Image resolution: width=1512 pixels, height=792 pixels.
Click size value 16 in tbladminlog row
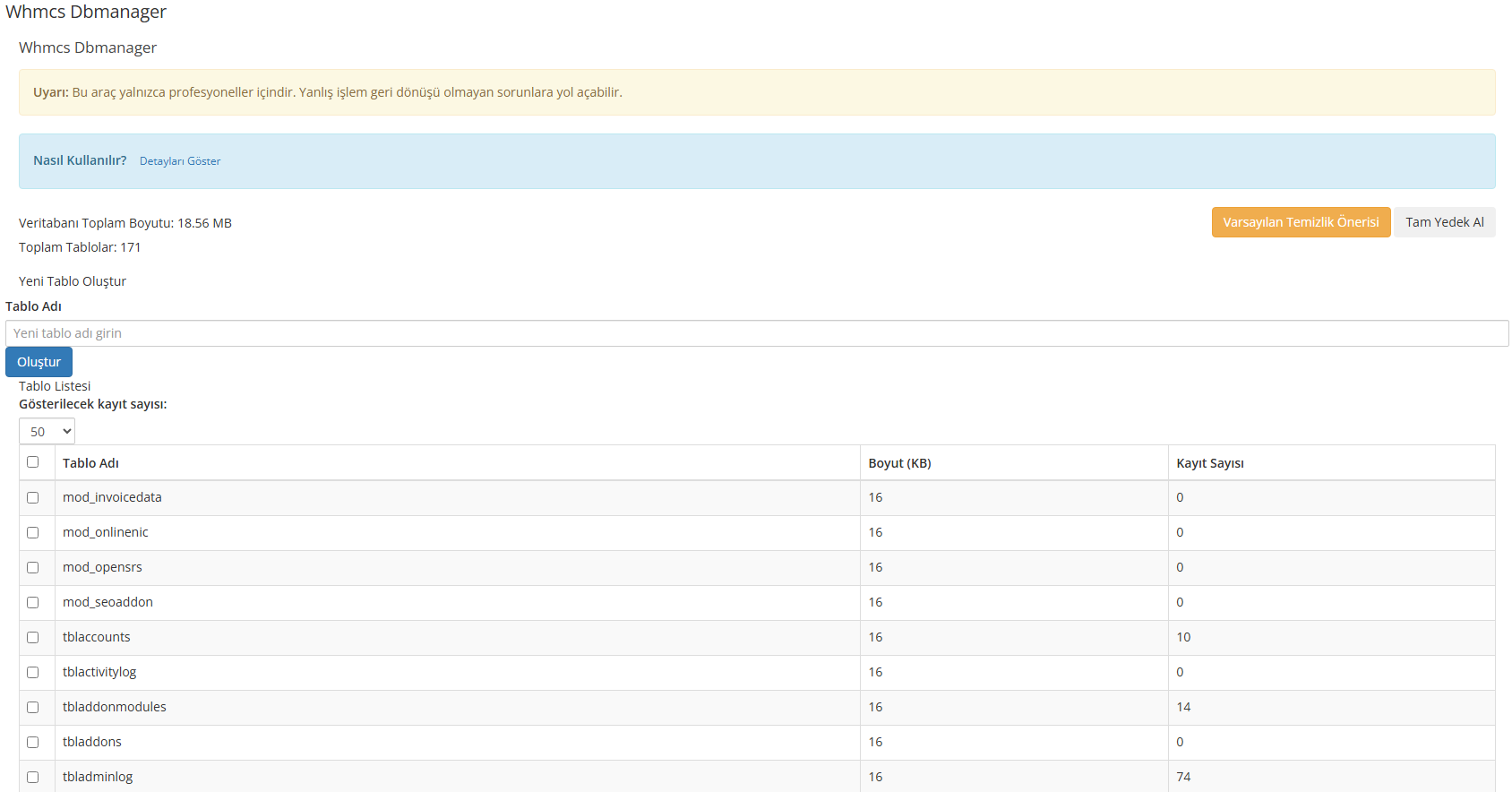click(875, 777)
